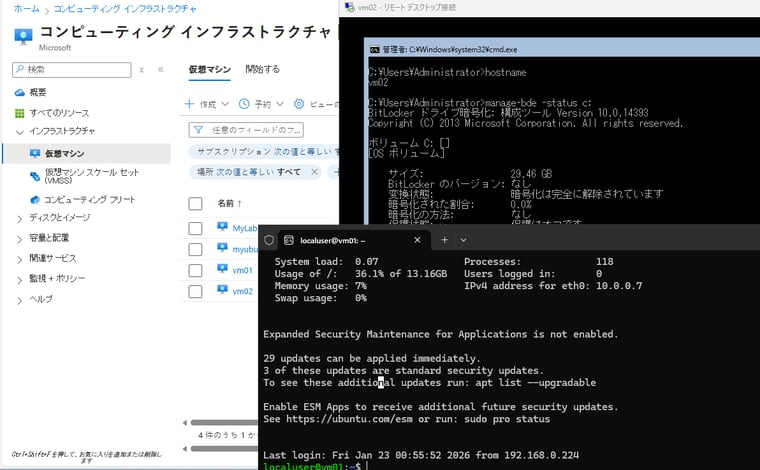Open the terminal profile dropdown chevron
Image resolution: width=760 pixels, height=470 pixels.
coord(463,240)
